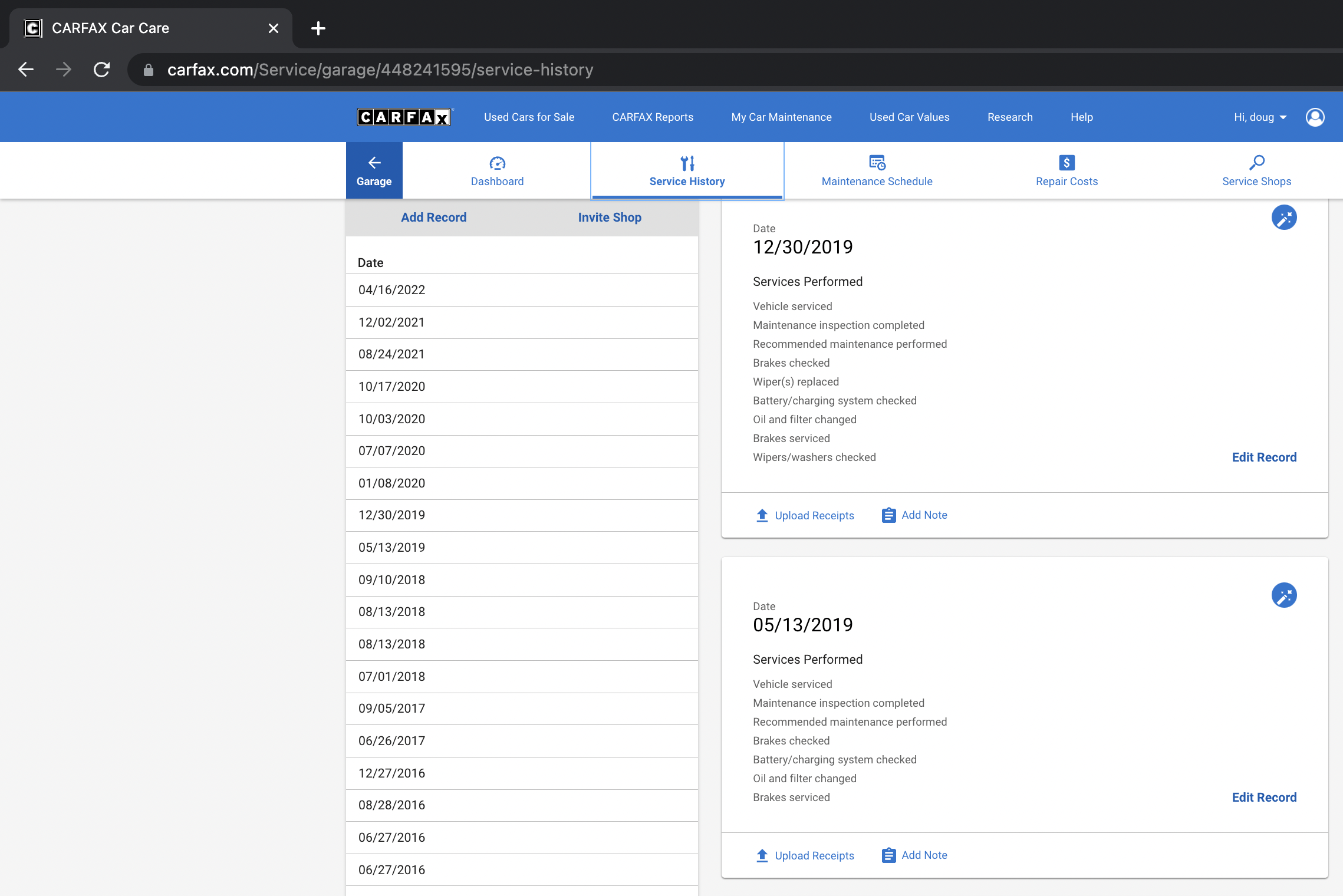
Task: Select the 12/02/2021 date row
Action: pyautogui.click(x=522, y=322)
